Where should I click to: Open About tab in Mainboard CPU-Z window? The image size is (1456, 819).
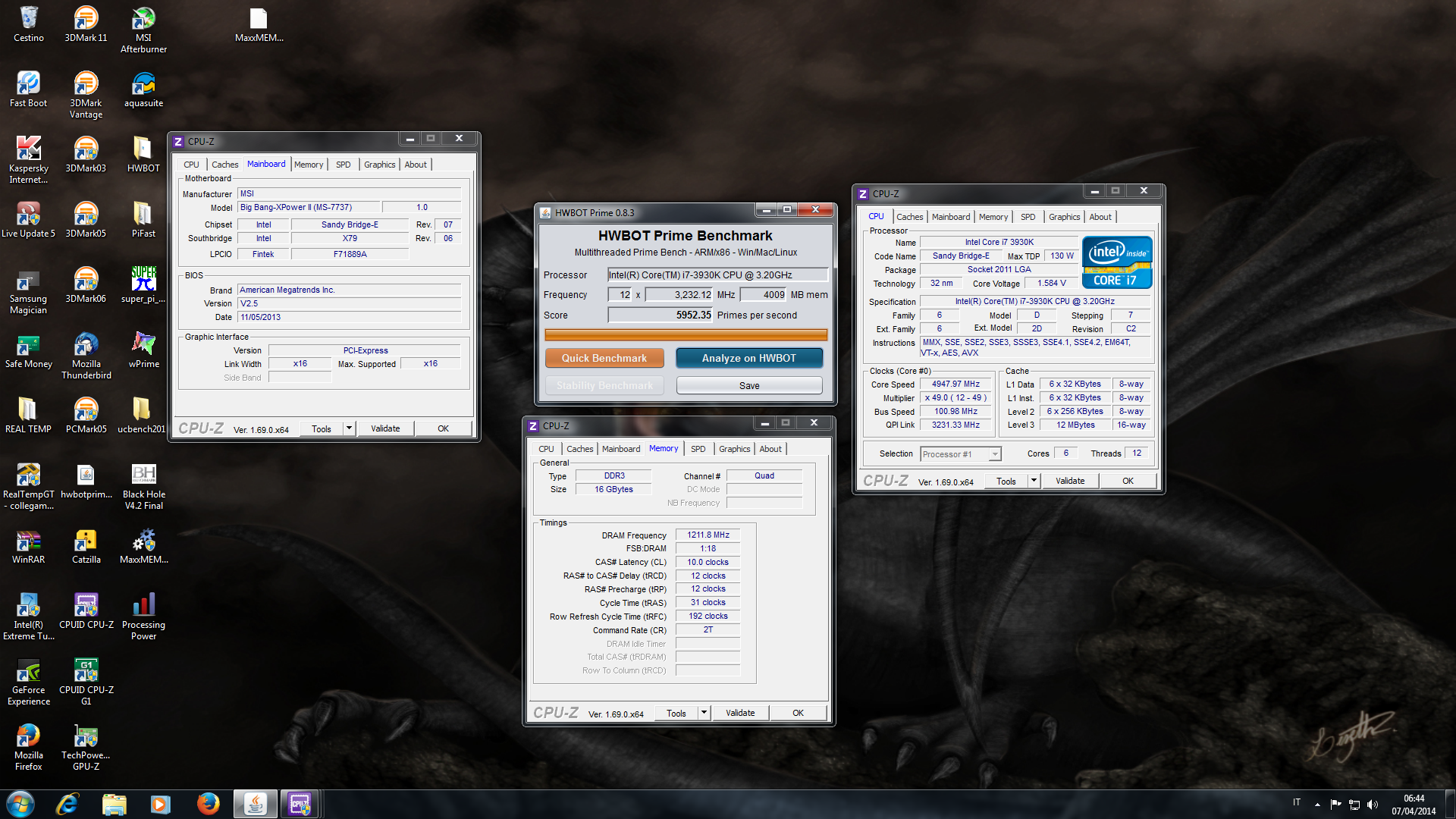coord(415,165)
